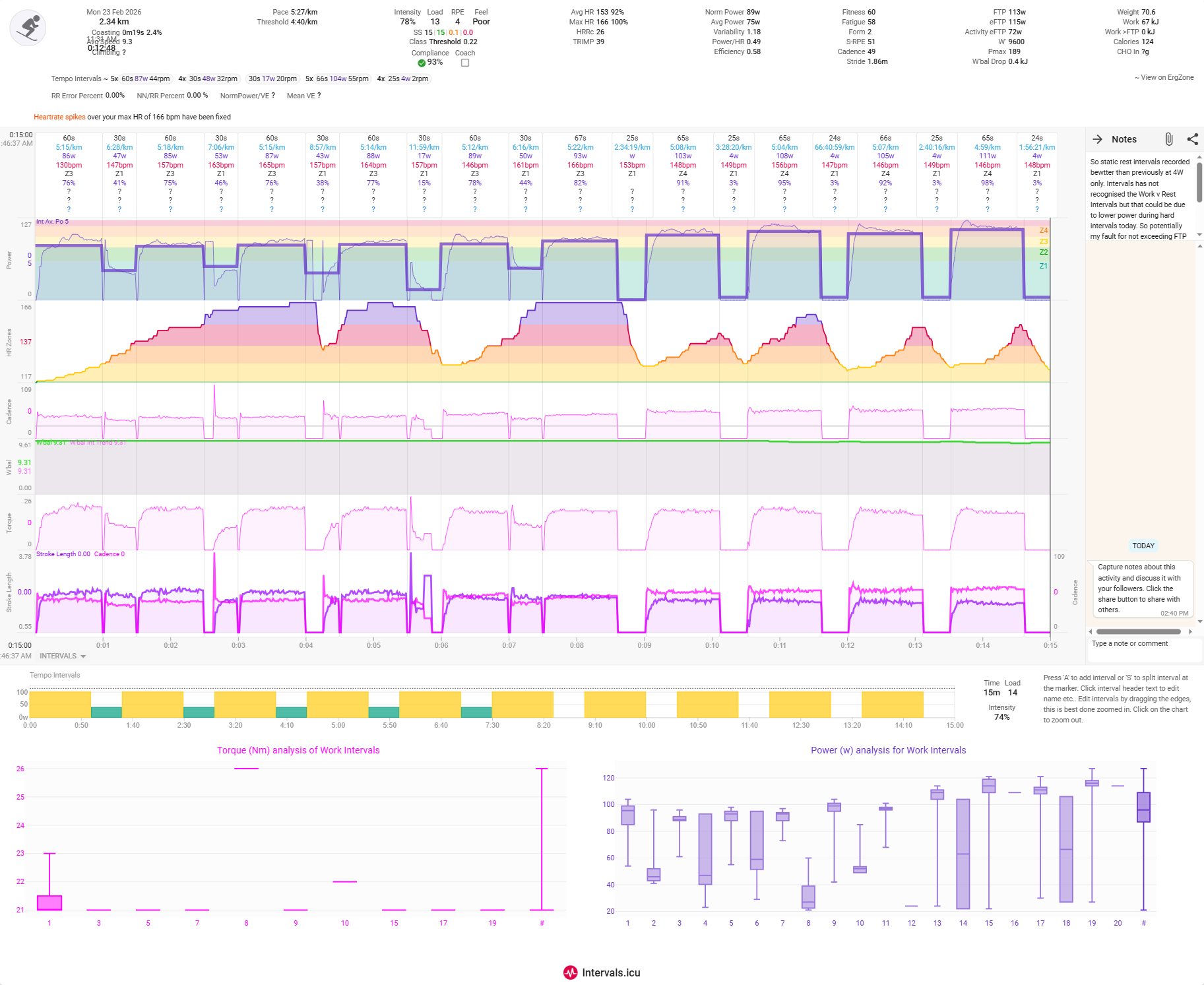Viewport: 1204px width, 985px height.
Task: Click the skiing activity type icon
Action: click(28, 28)
